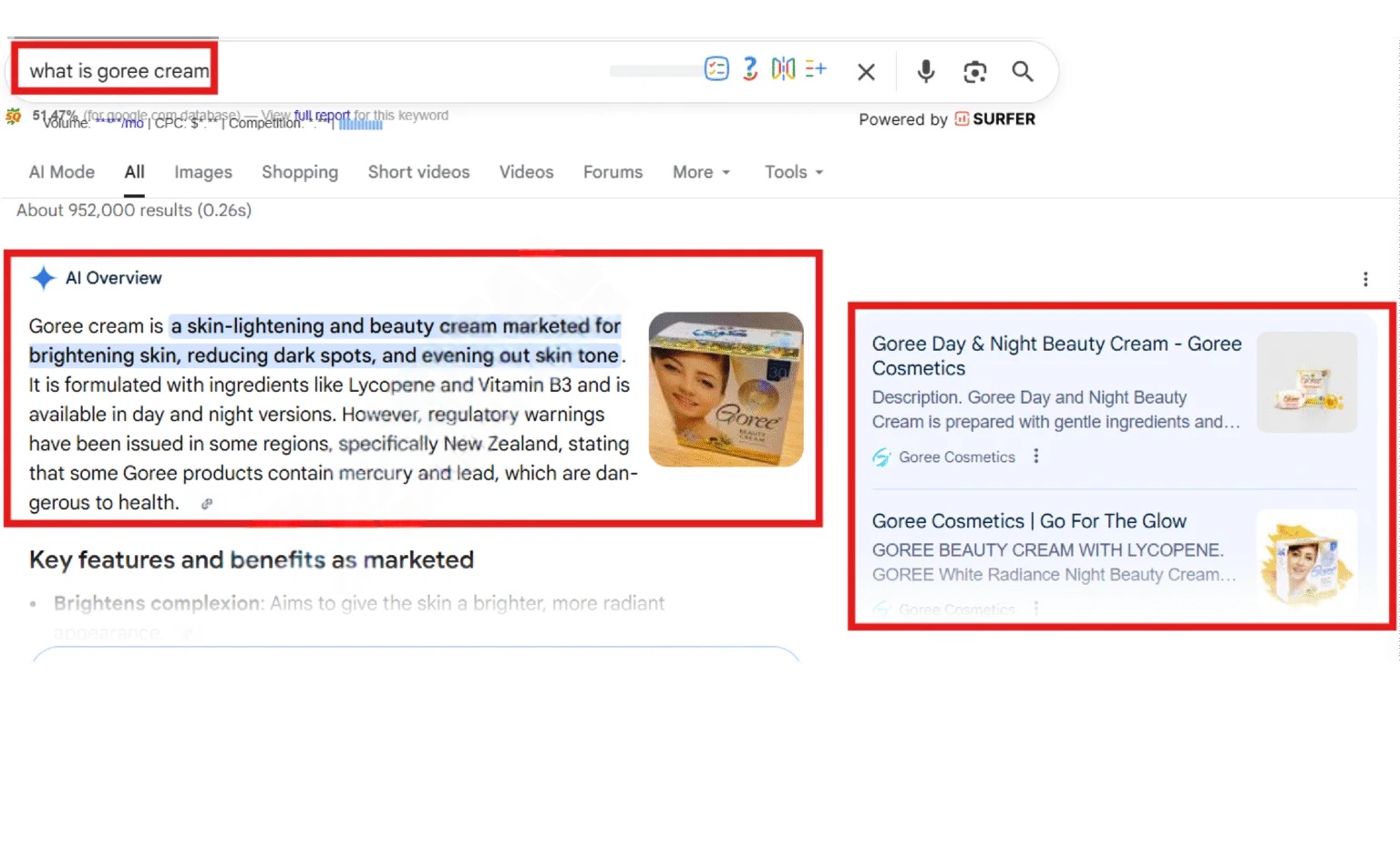Click the blue competition strength bar
Image resolution: width=1400 pixels, height=852 pixels.
coord(360,125)
